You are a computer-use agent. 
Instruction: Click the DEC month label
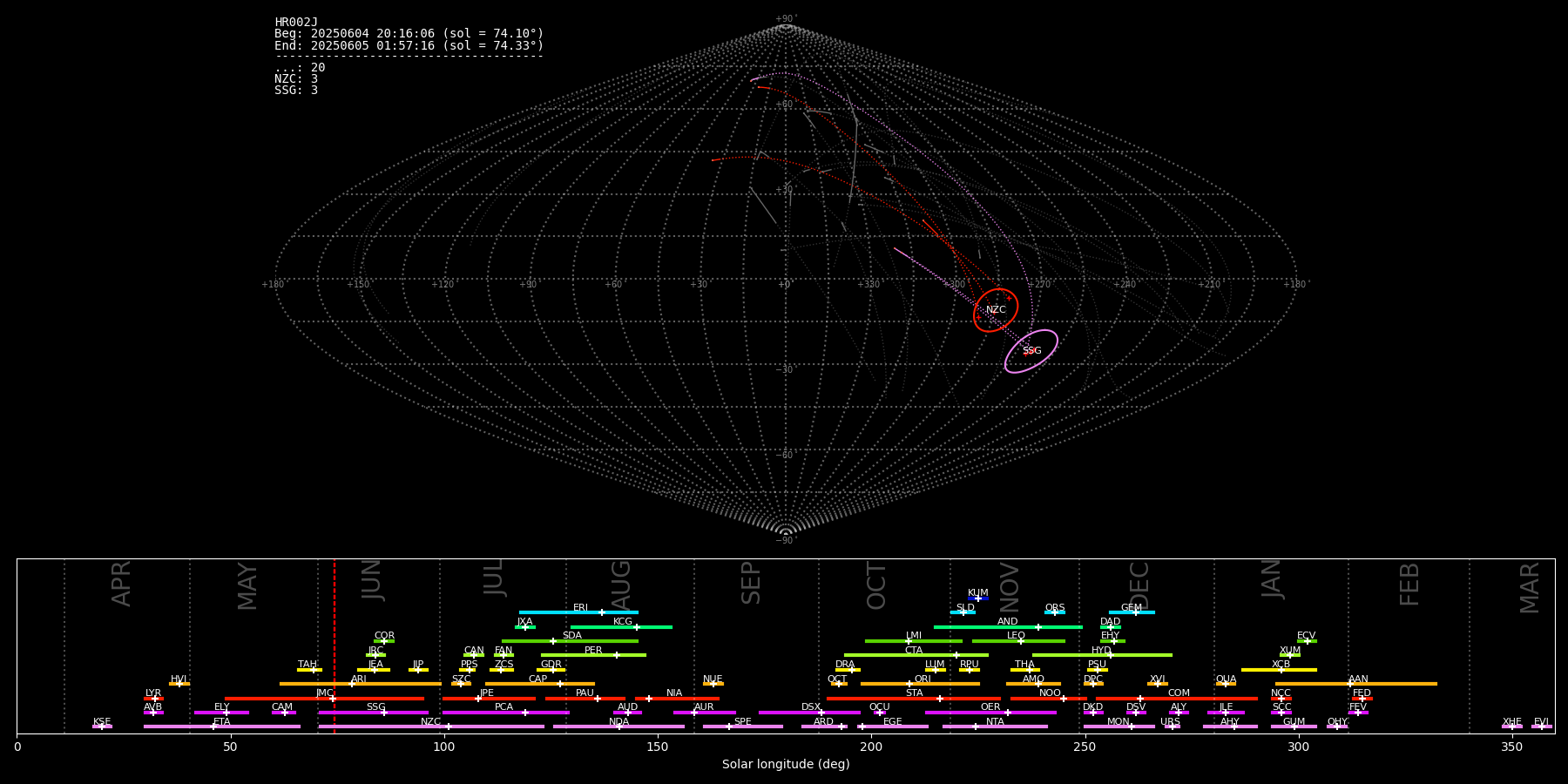click(x=1139, y=584)
